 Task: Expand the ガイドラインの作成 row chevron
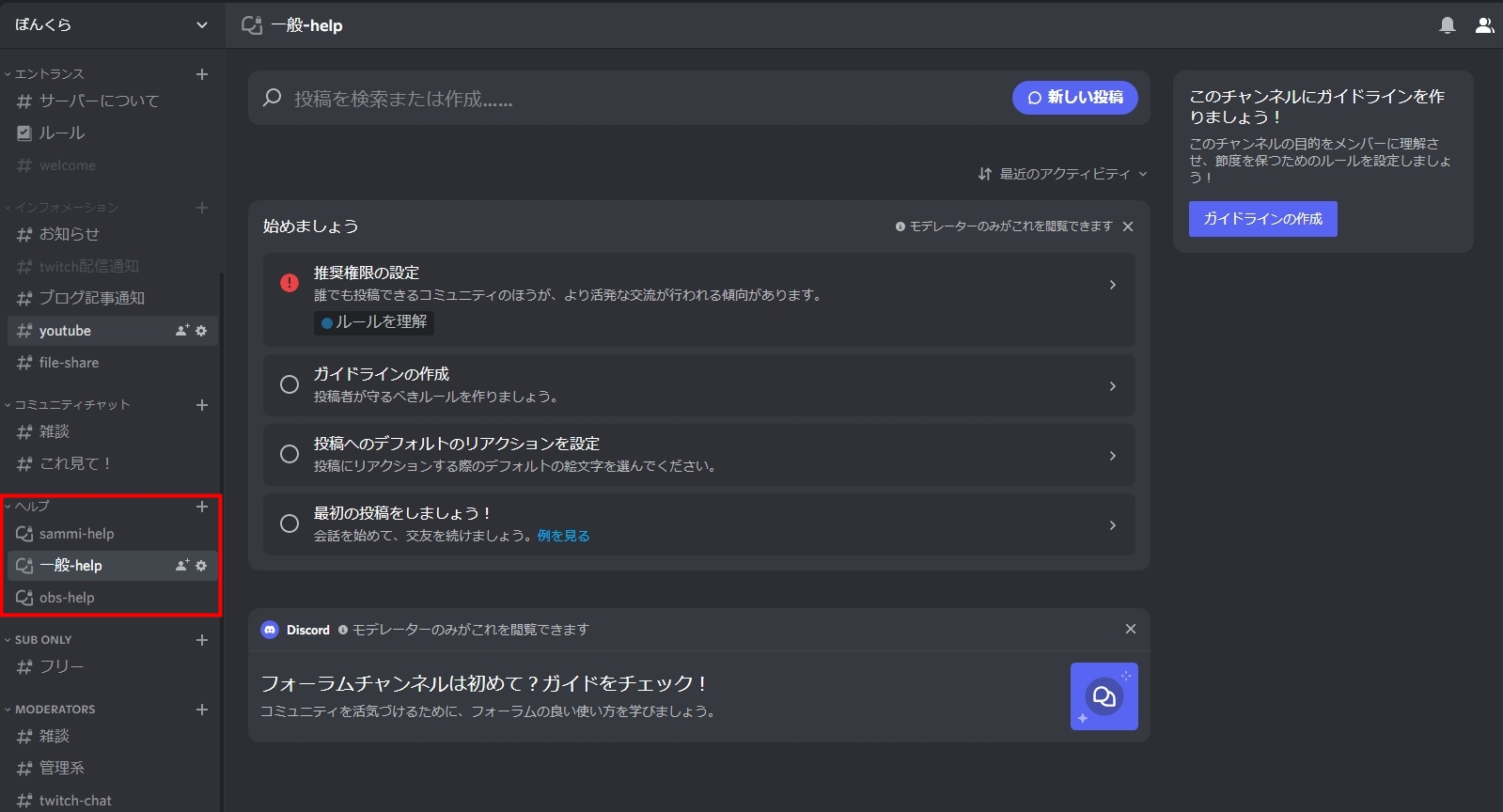pyautogui.click(x=1113, y=386)
